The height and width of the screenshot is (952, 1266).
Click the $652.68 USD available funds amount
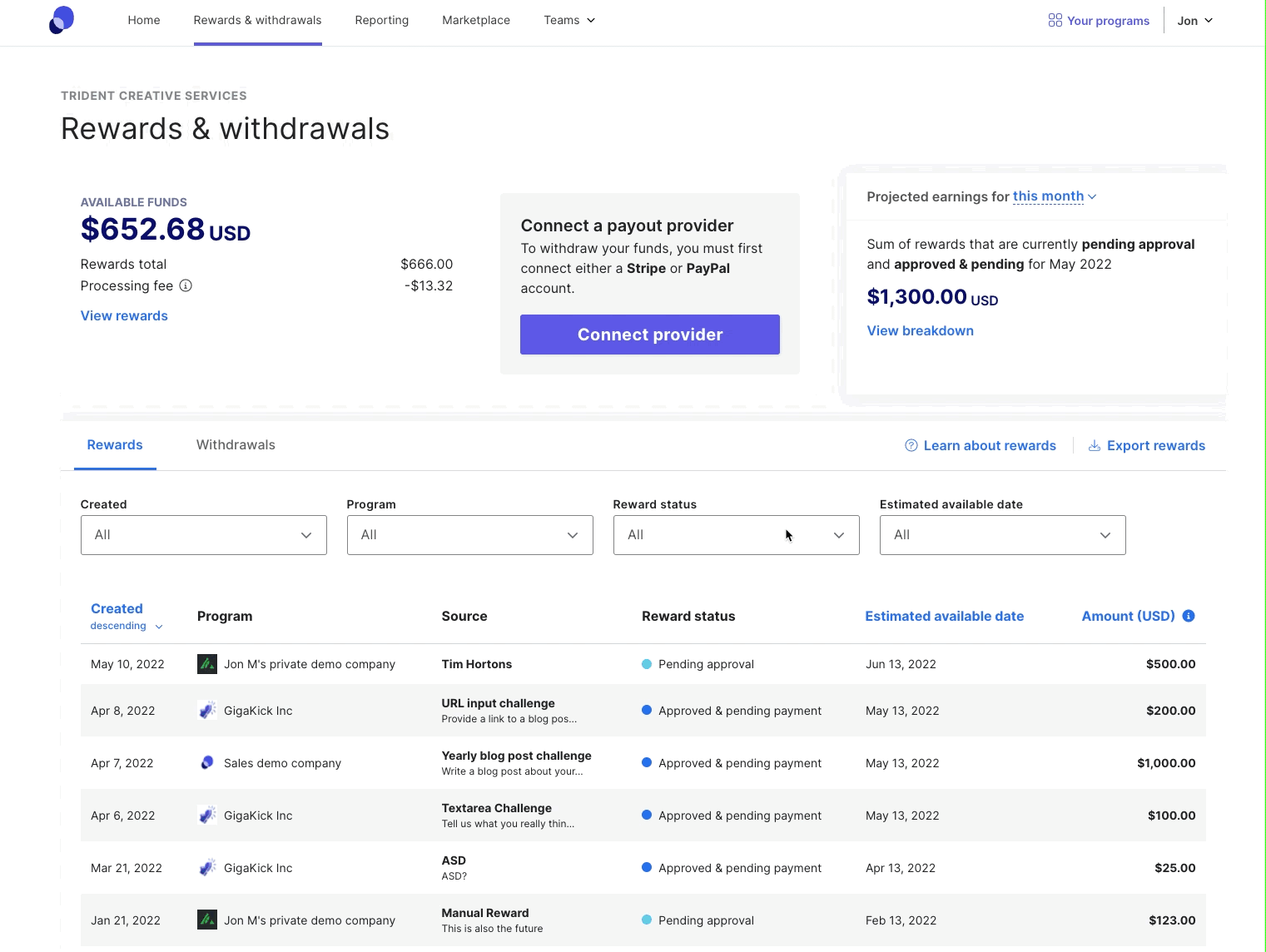pyautogui.click(x=166, y=230)
